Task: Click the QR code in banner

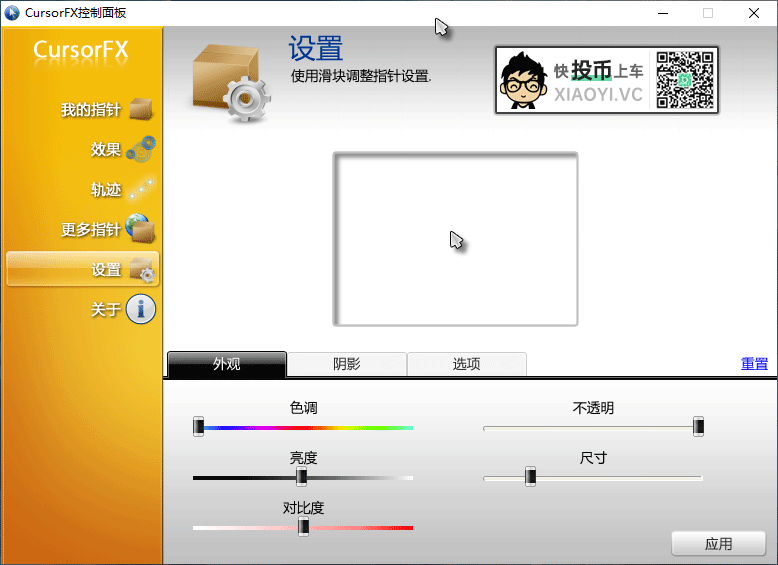Action: point(685,80)
